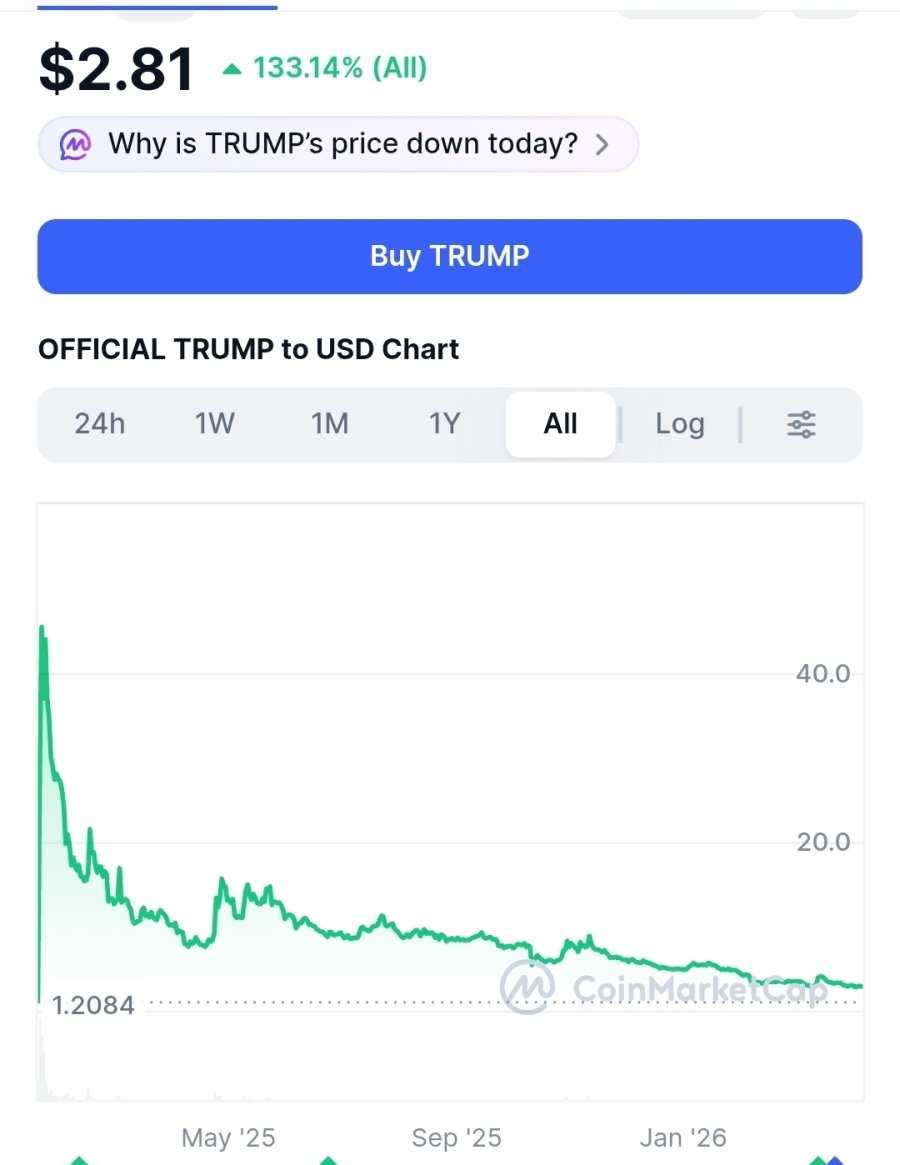Click the Jan '26 date marker
This screenshot has height=1165, width=900.
(684, 1137)
